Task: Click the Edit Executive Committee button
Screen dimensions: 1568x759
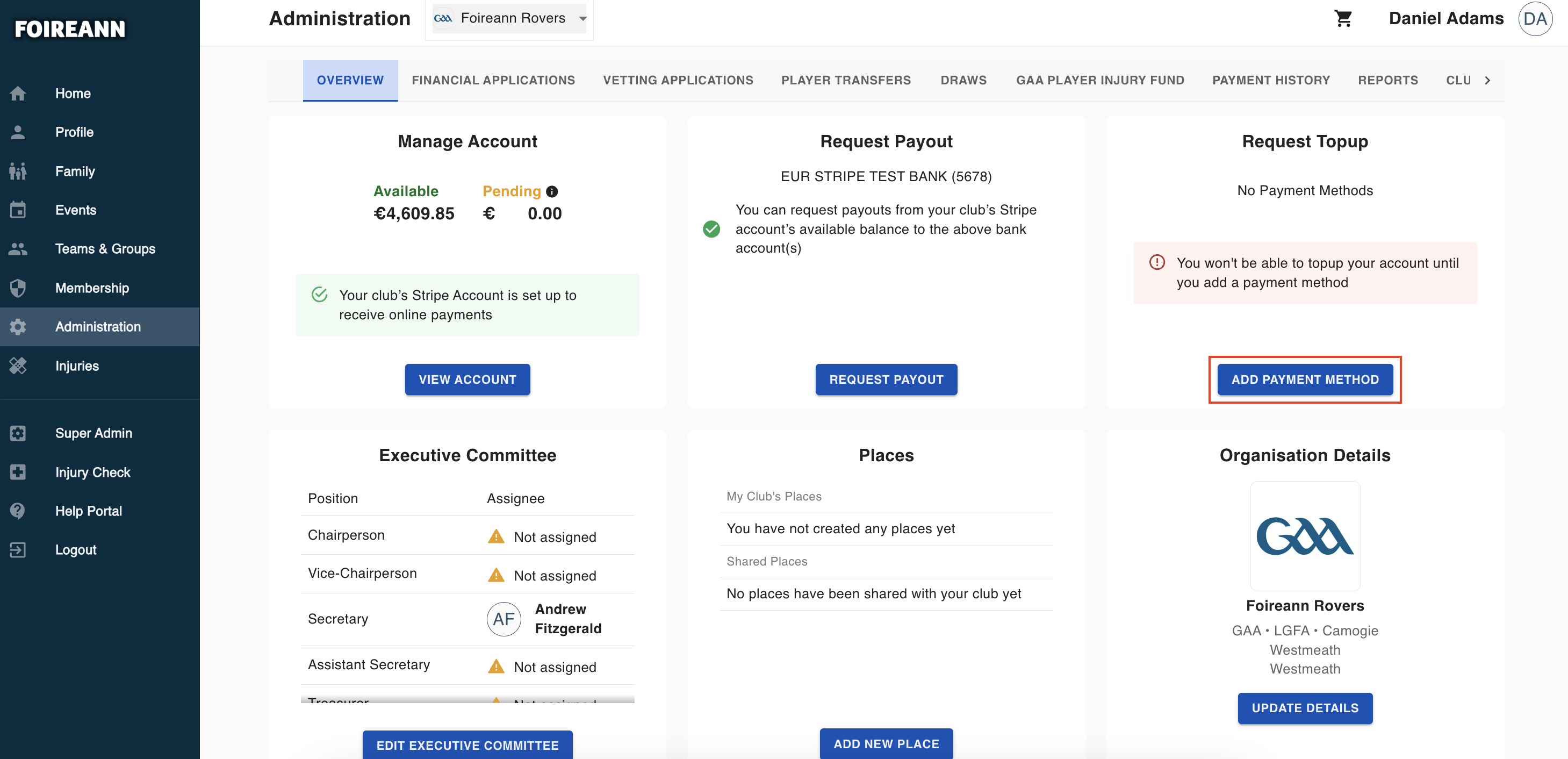Action: coord(467,745)
